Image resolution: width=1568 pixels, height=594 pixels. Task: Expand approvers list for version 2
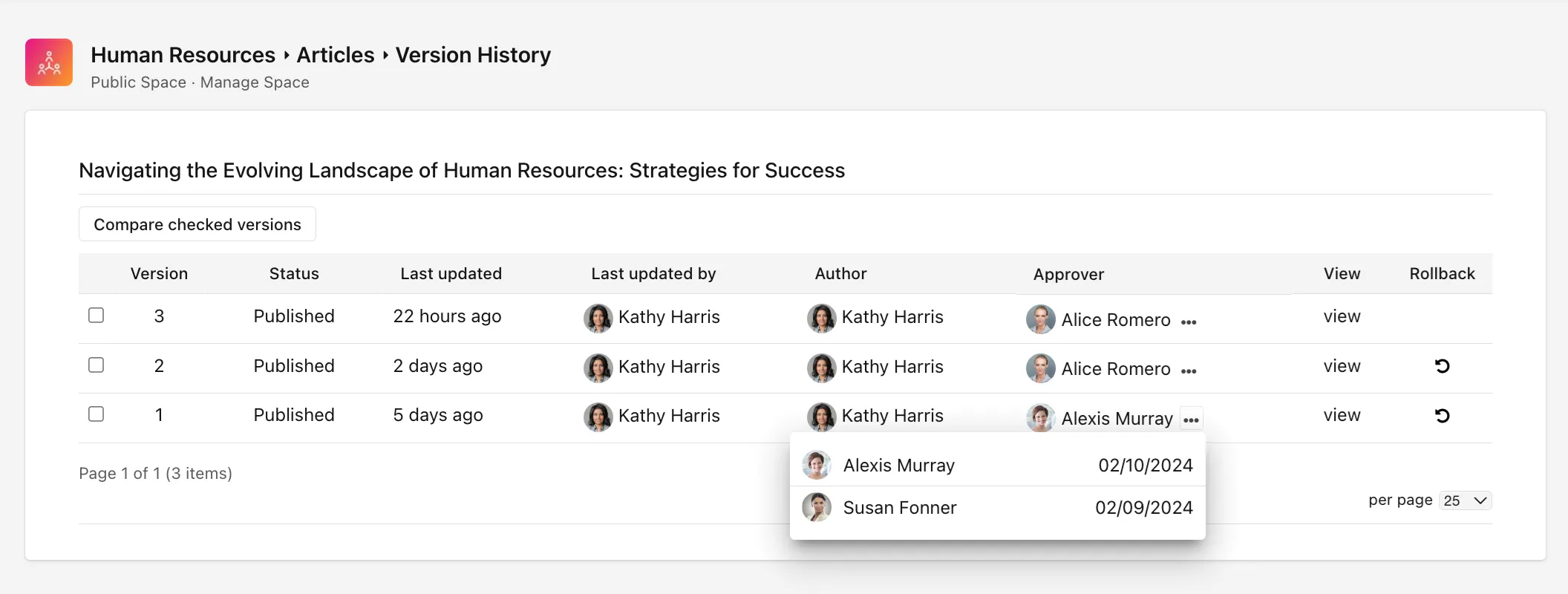tap(1189, 371)
